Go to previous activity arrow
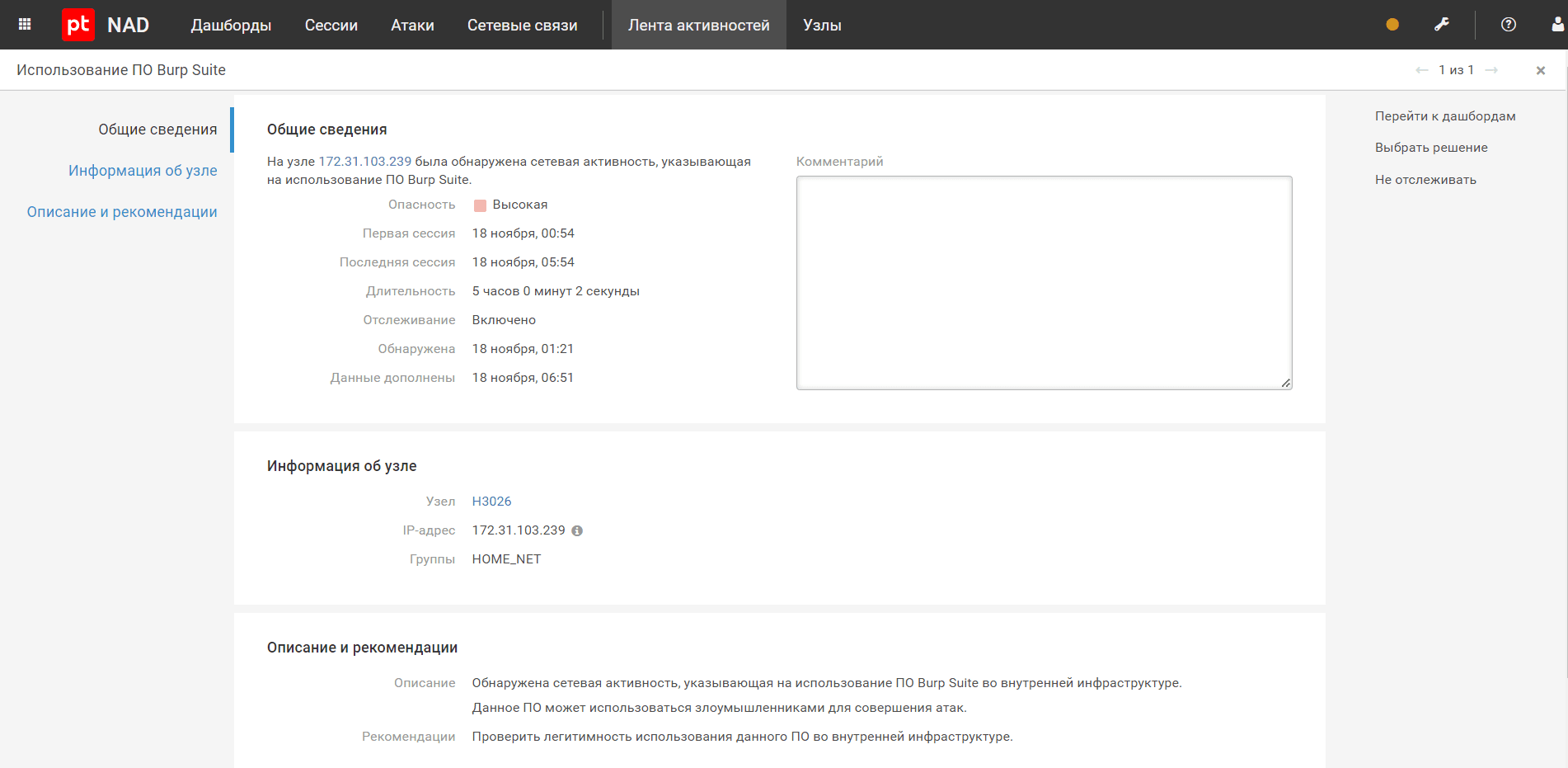 pos(1421,70)
